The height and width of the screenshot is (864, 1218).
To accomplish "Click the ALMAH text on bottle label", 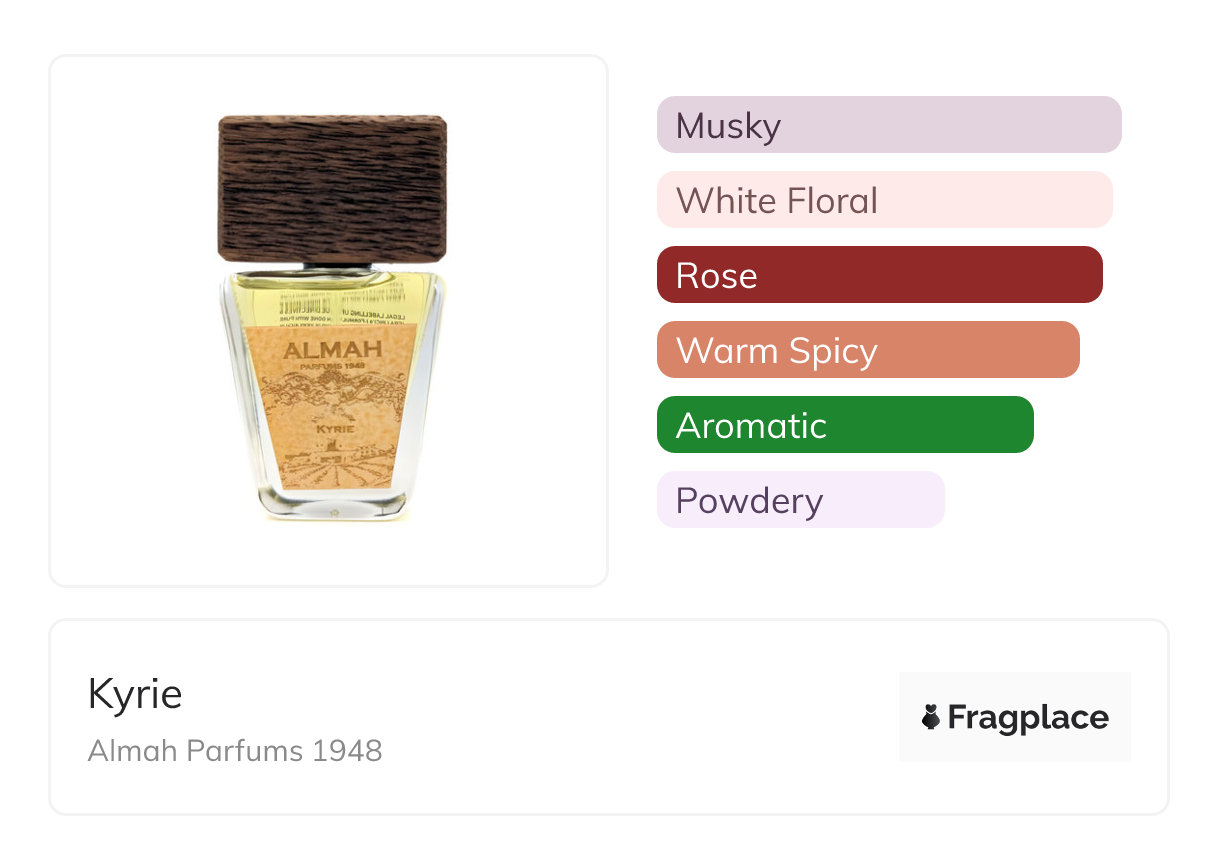I will pos(332,351).
